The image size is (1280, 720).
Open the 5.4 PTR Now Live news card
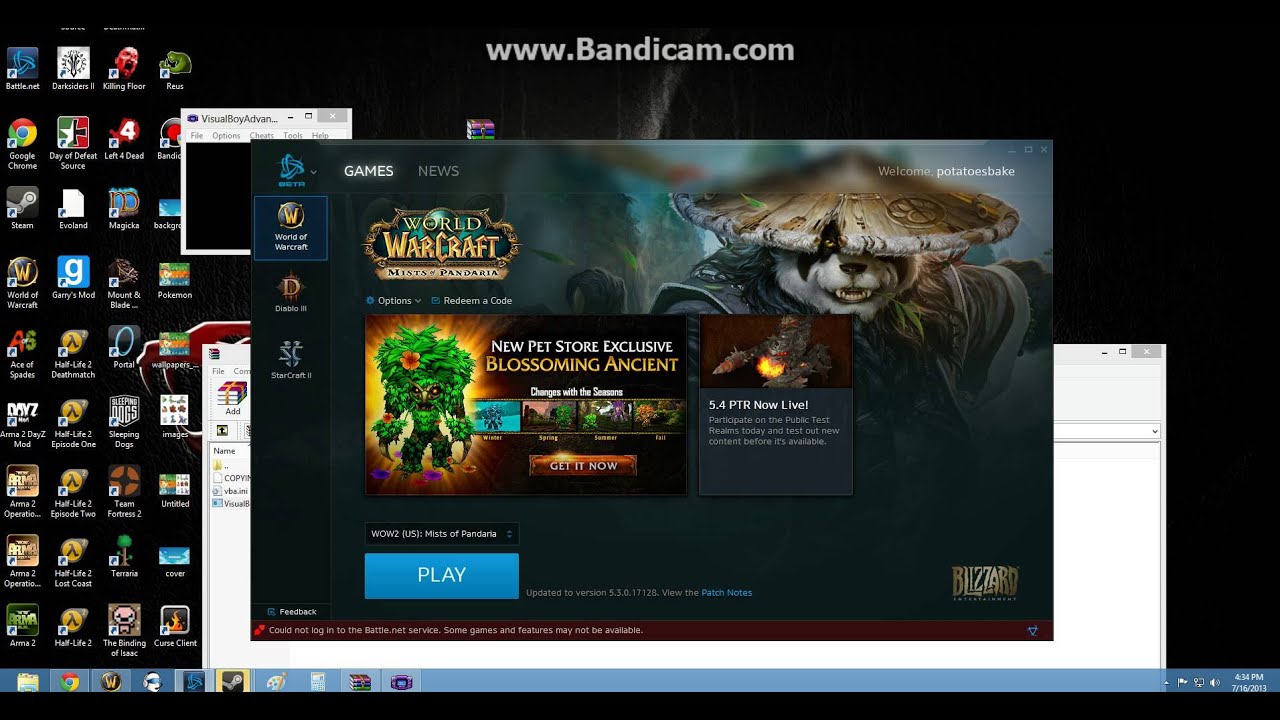click(775, 404)
